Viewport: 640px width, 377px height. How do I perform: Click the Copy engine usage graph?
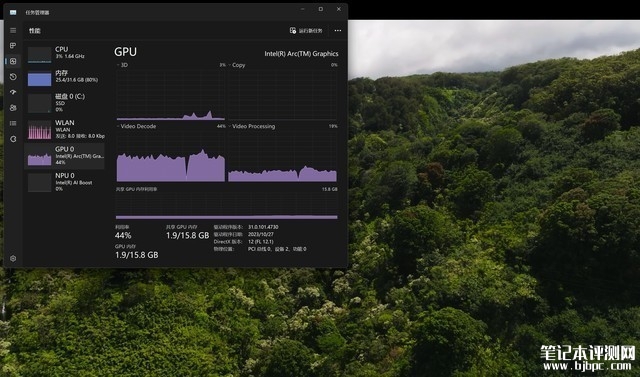(282, 94)
